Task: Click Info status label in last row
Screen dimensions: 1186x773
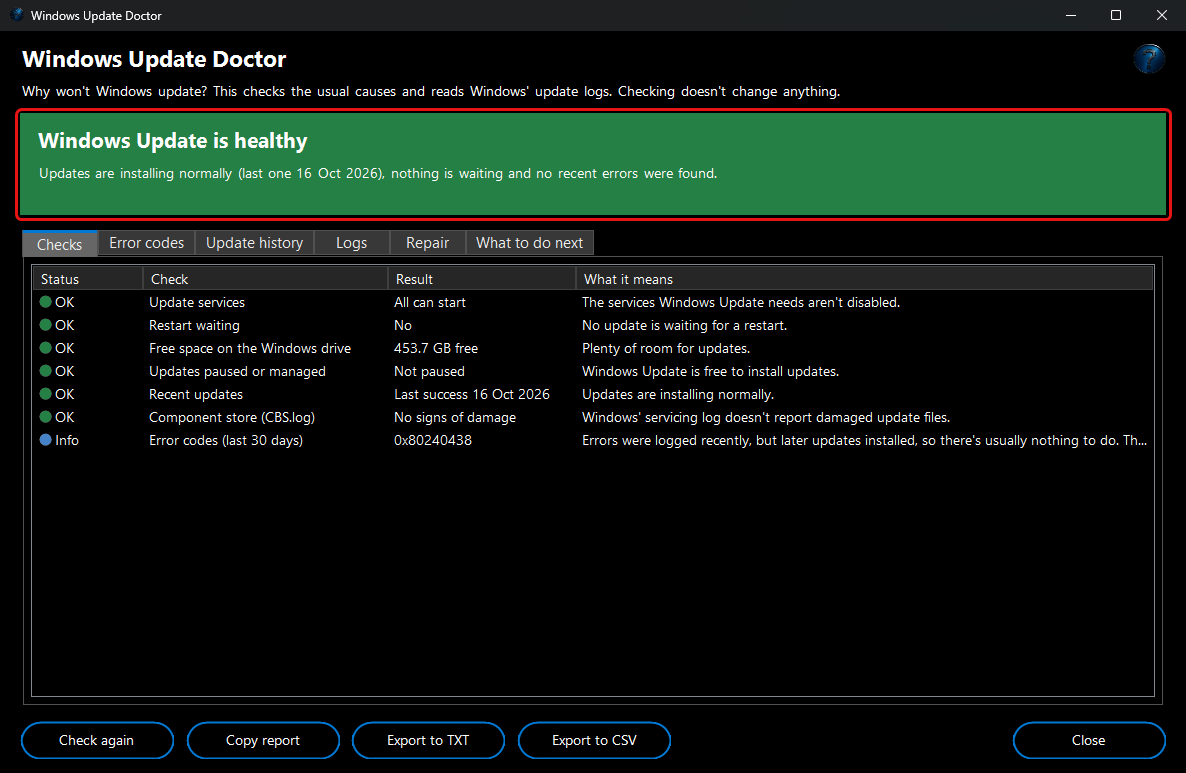Action: click(67, 440)
